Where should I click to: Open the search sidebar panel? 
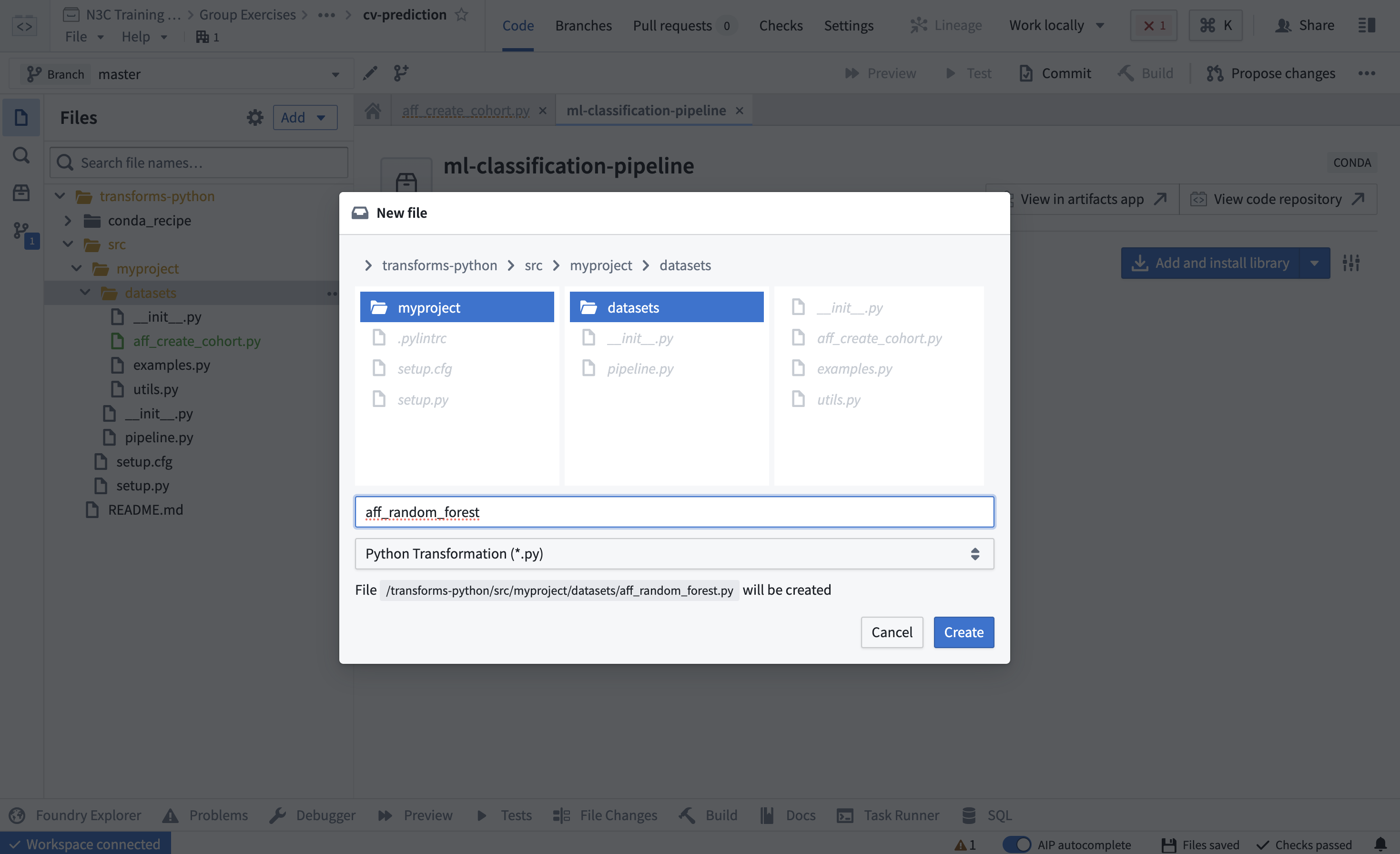click(21, 155)
